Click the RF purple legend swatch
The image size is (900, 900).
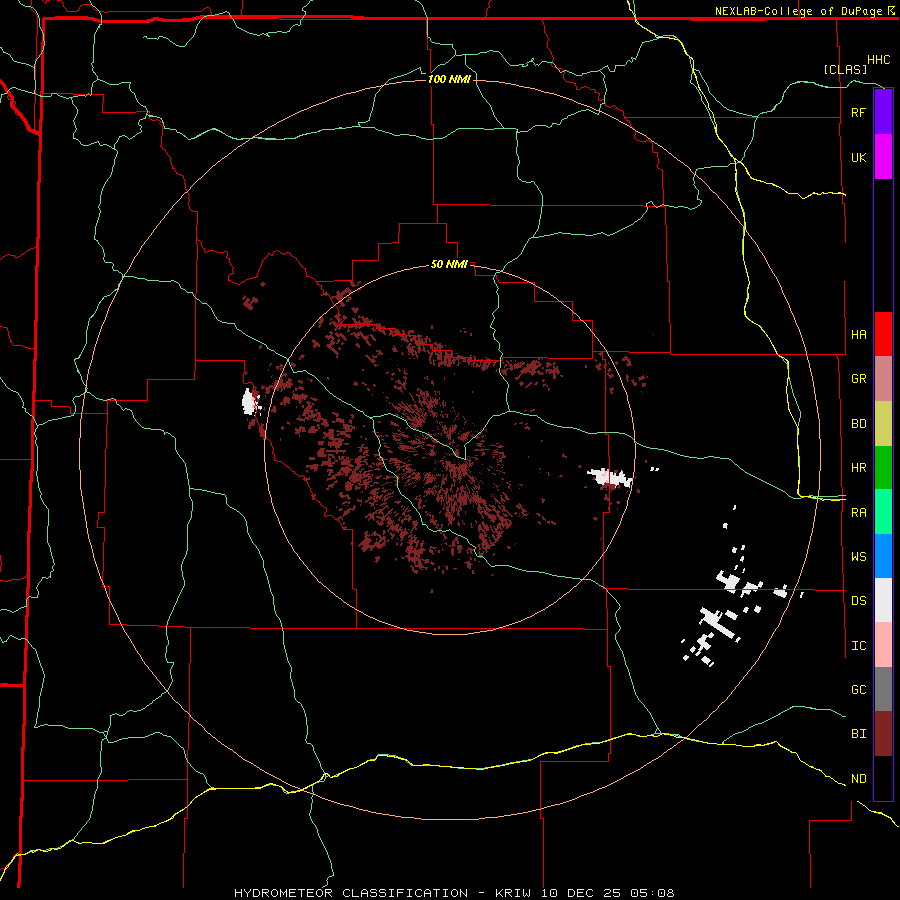click(x=883, y=112)
